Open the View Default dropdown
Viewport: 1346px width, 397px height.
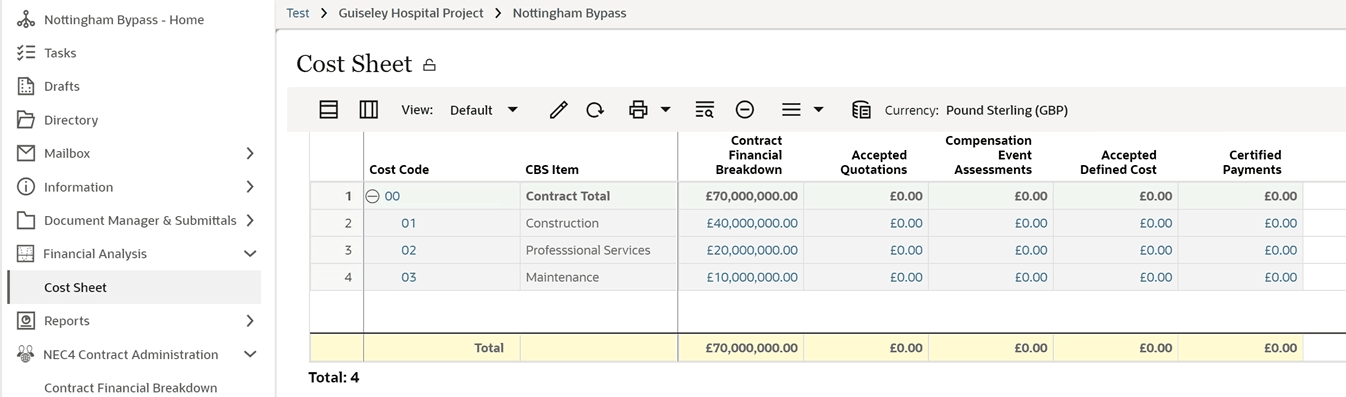484,110
